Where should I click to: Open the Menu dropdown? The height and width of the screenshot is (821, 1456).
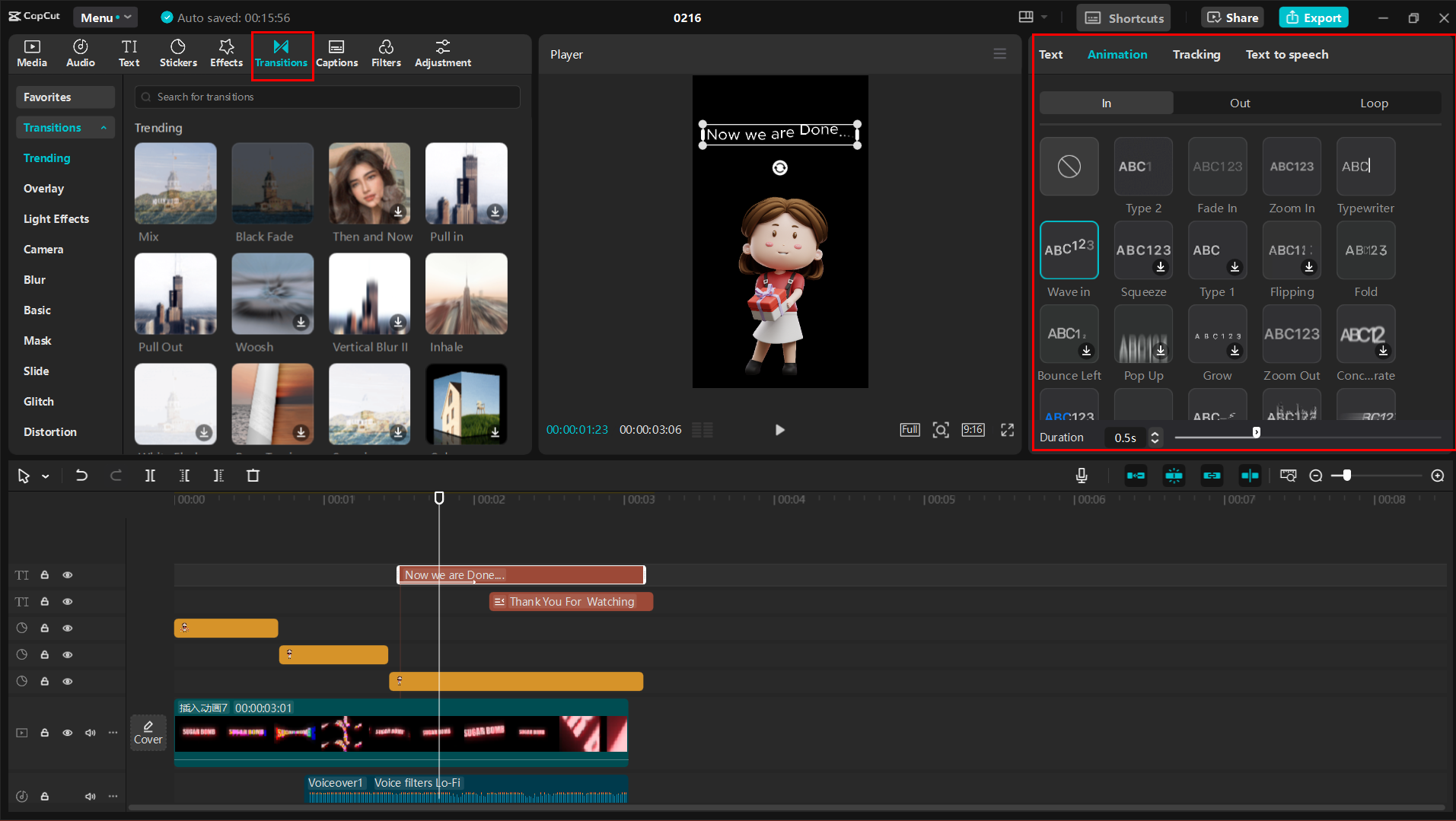click(105, 18)
